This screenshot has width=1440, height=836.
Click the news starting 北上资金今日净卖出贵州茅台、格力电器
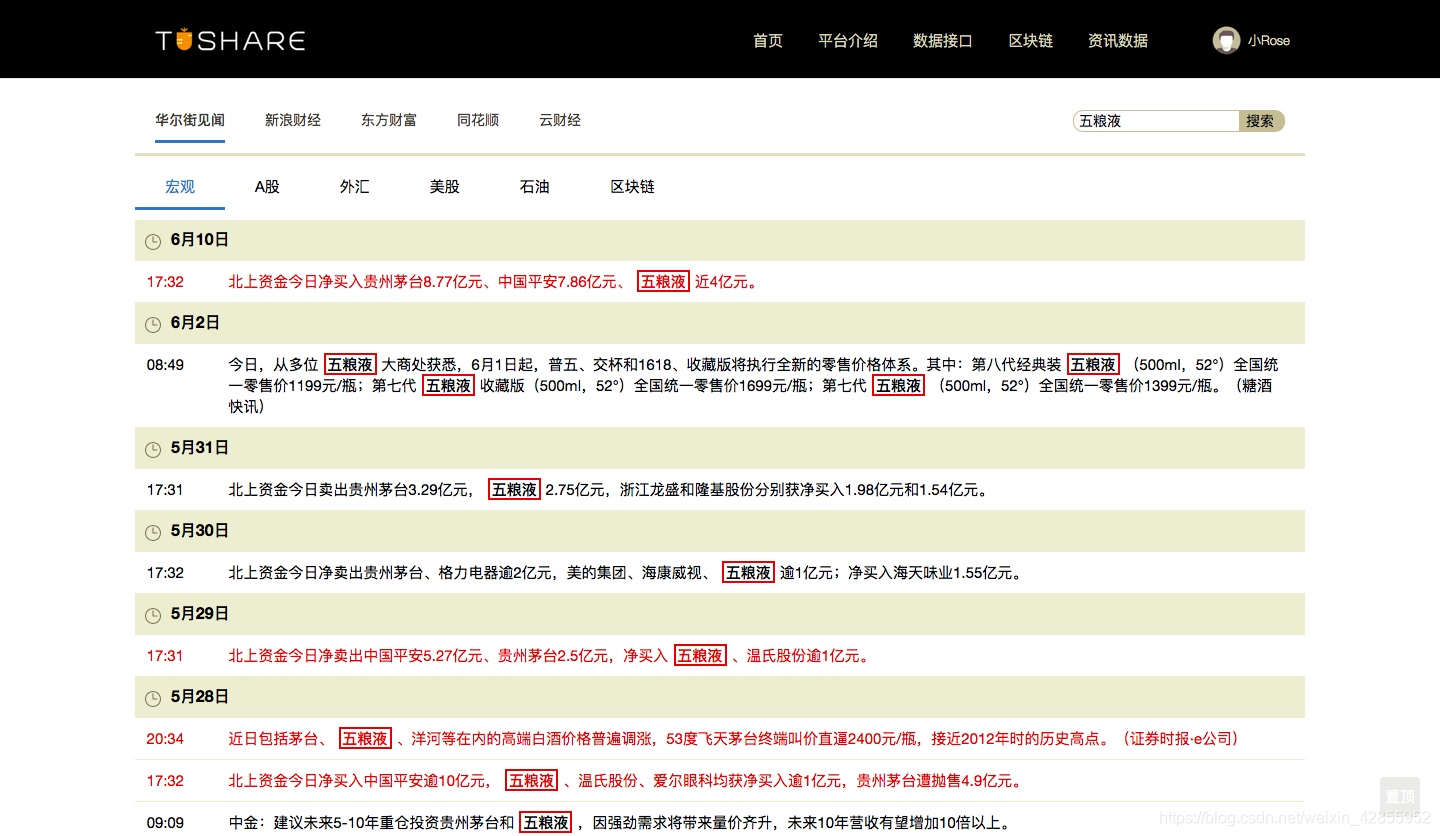[626, 573]
